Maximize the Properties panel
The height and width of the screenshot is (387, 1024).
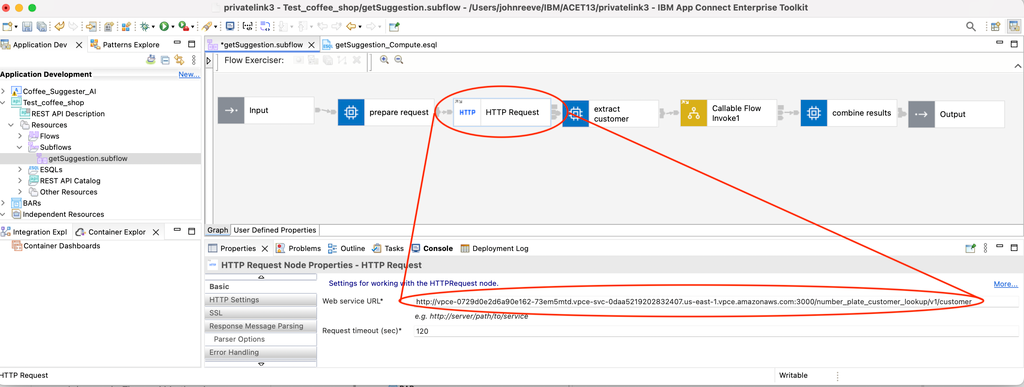[x=1014, y=248]
